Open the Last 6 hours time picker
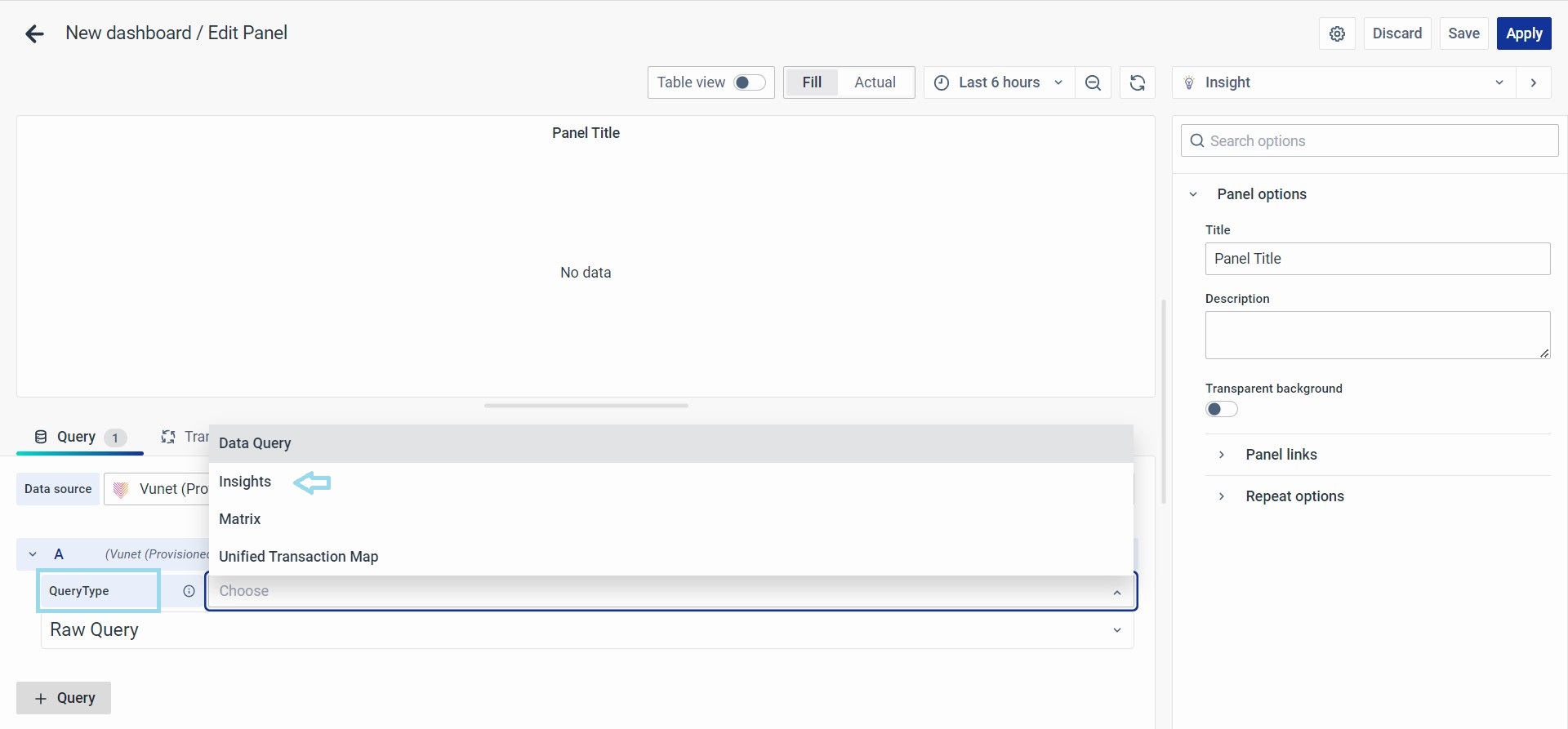Image resolution: width=1568 pixels, height=729 pixels. [999, 82]
